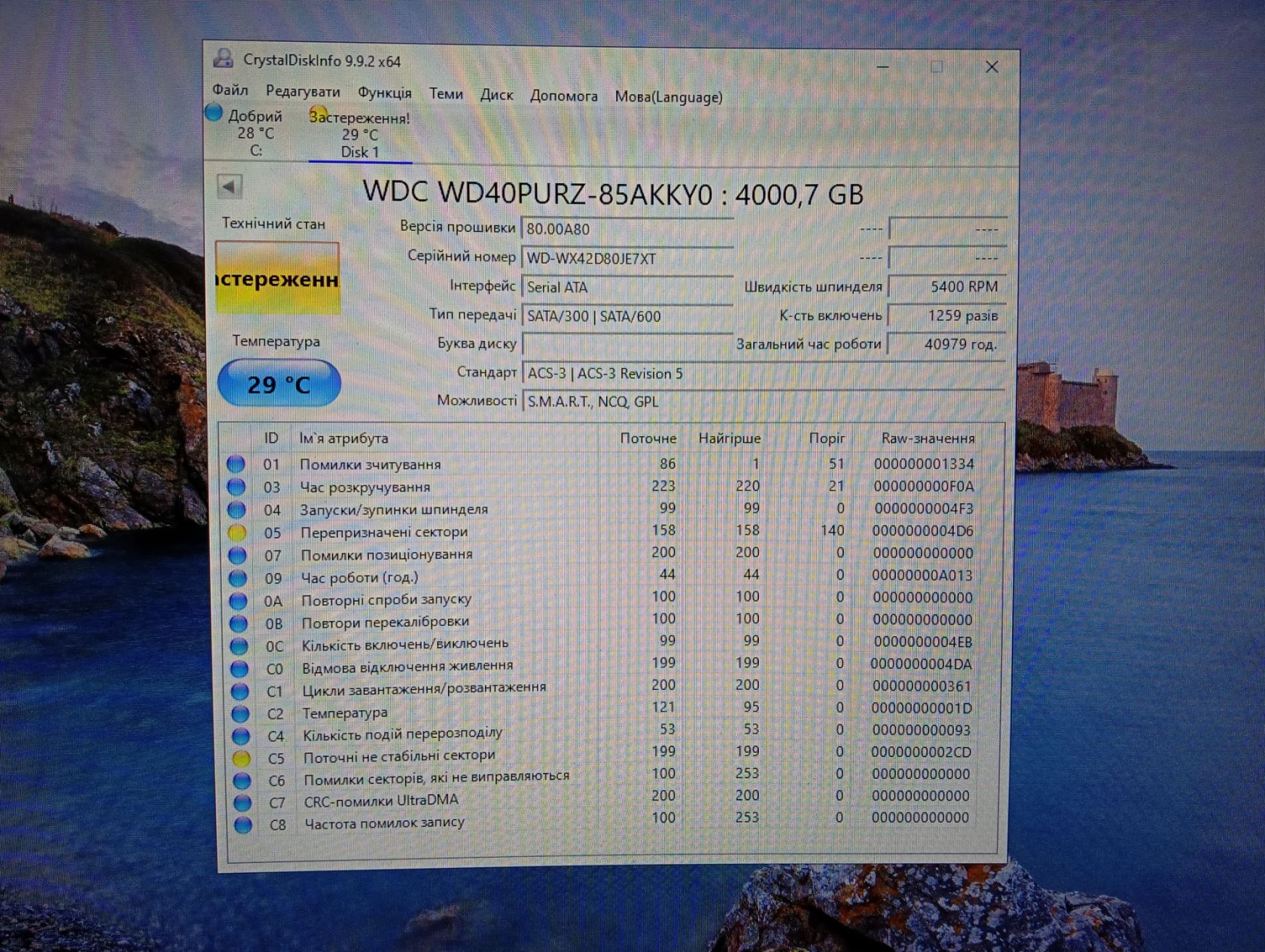Open the Функція menu
1265x952 pixels.
(x=384, y=93)
